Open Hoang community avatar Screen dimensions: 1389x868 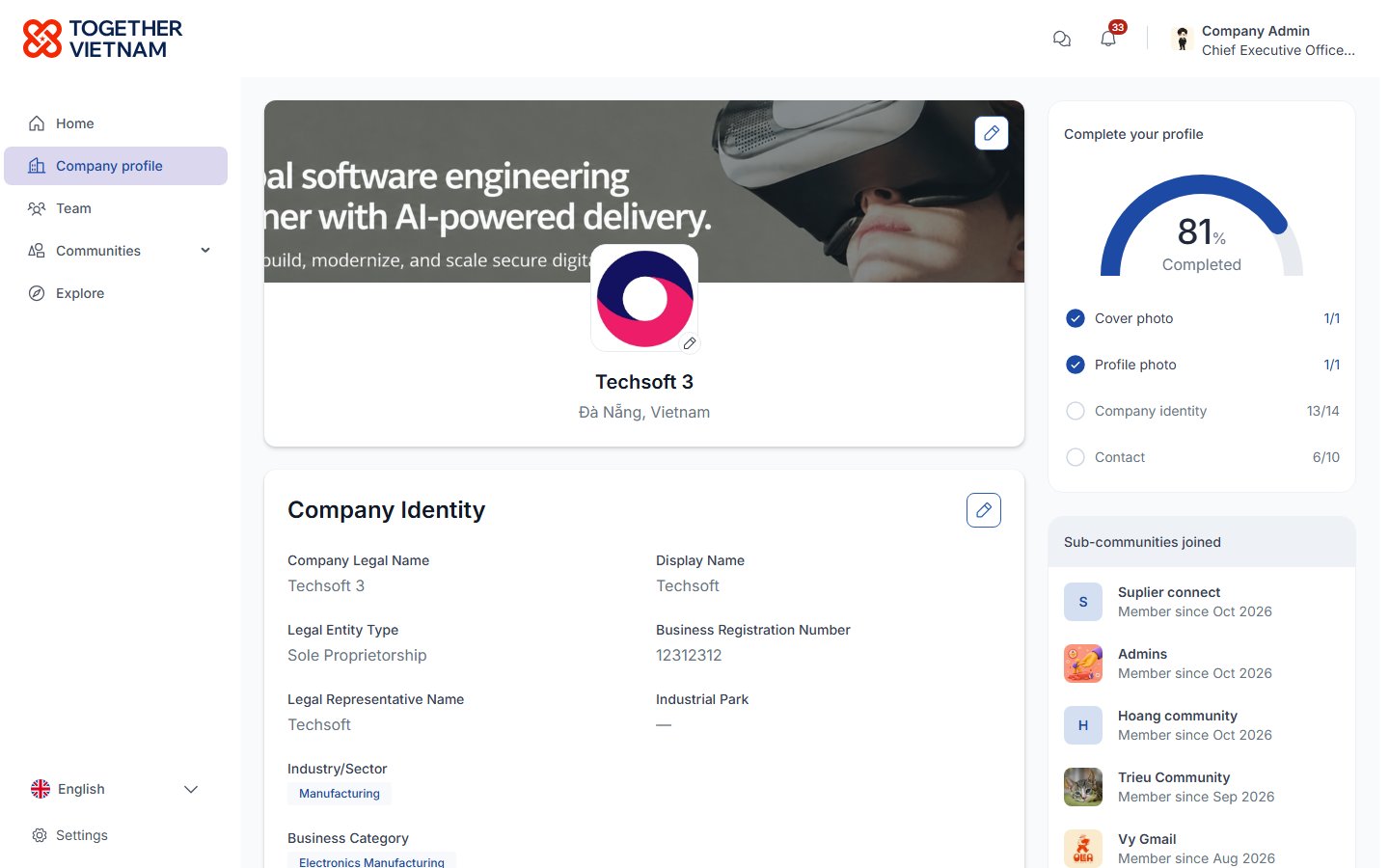(x=1083, y=725)
